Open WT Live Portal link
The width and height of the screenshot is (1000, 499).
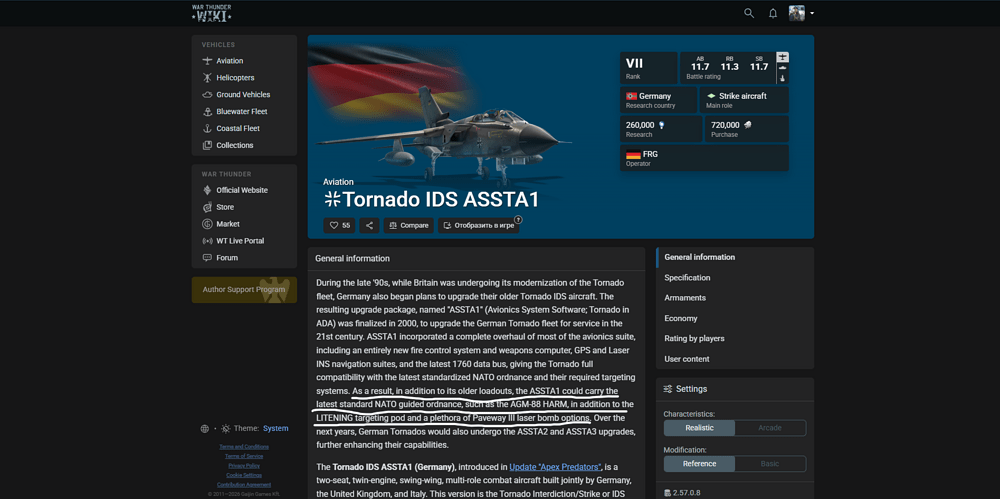click(x=240, y=241)
